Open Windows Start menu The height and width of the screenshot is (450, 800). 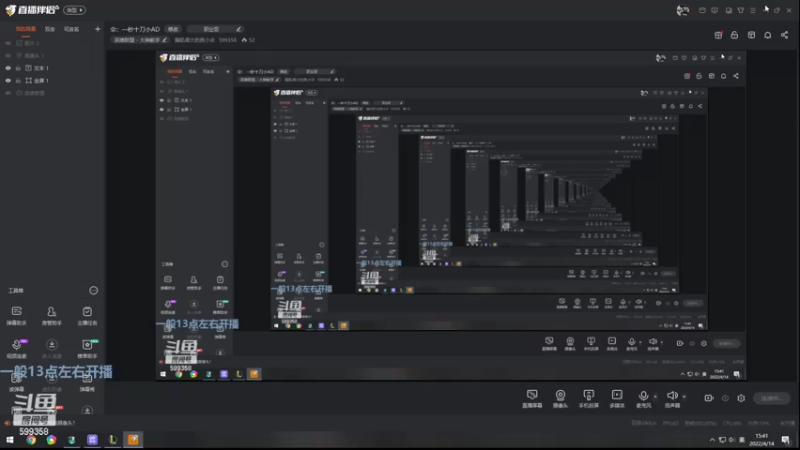10,440
